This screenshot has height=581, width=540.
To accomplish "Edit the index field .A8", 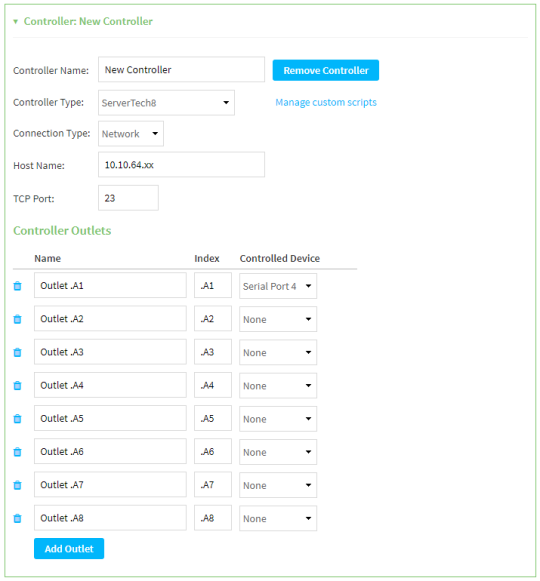I will [x=213, y=518].
